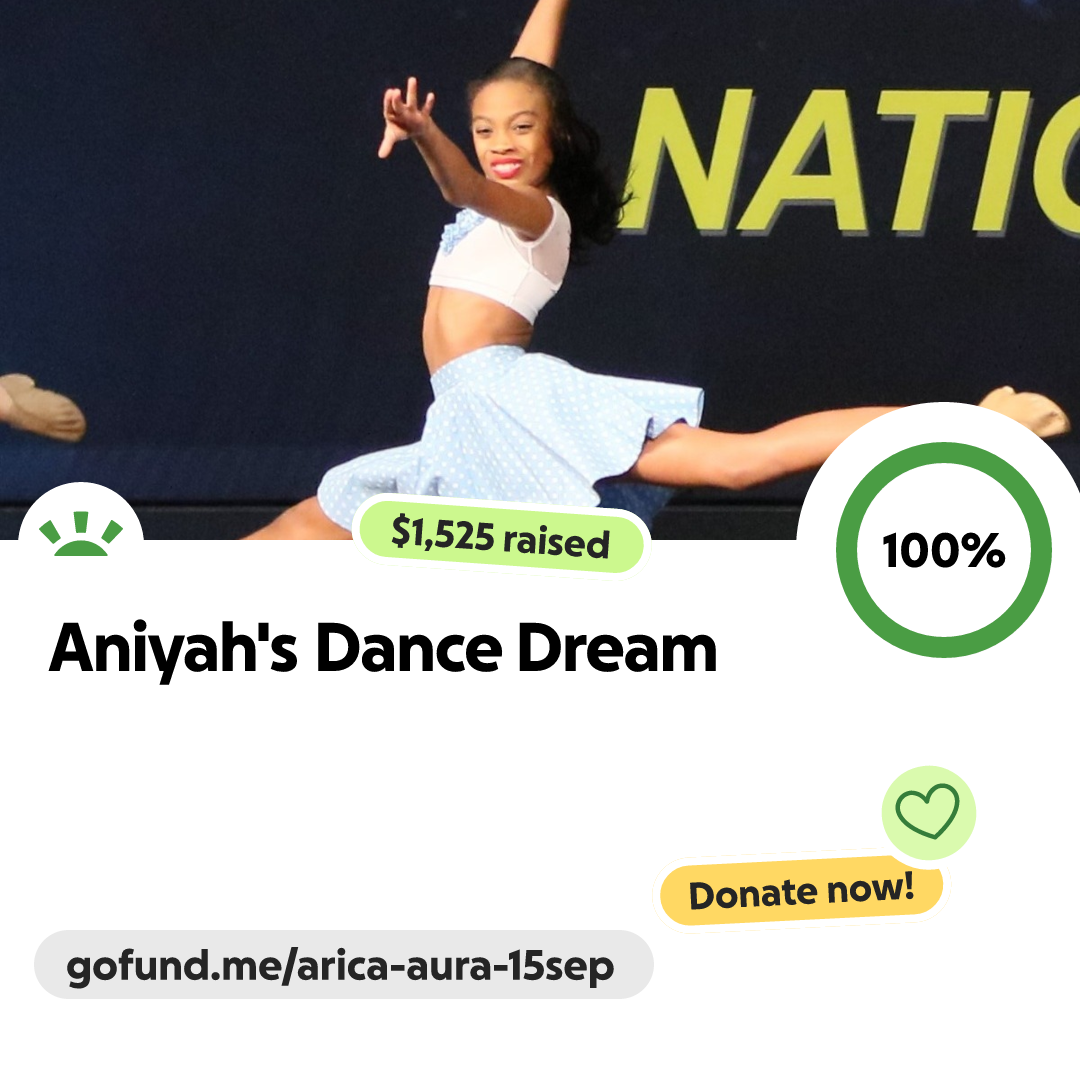This screenshot has width=1080, height=1080.
Task: Click the word 'Dream' in the title
Action: tap(617, 649)
